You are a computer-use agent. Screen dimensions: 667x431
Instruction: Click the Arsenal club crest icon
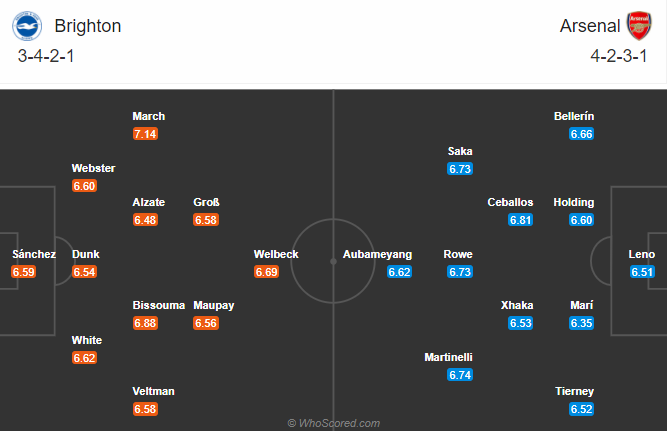[x=637, y=25]
